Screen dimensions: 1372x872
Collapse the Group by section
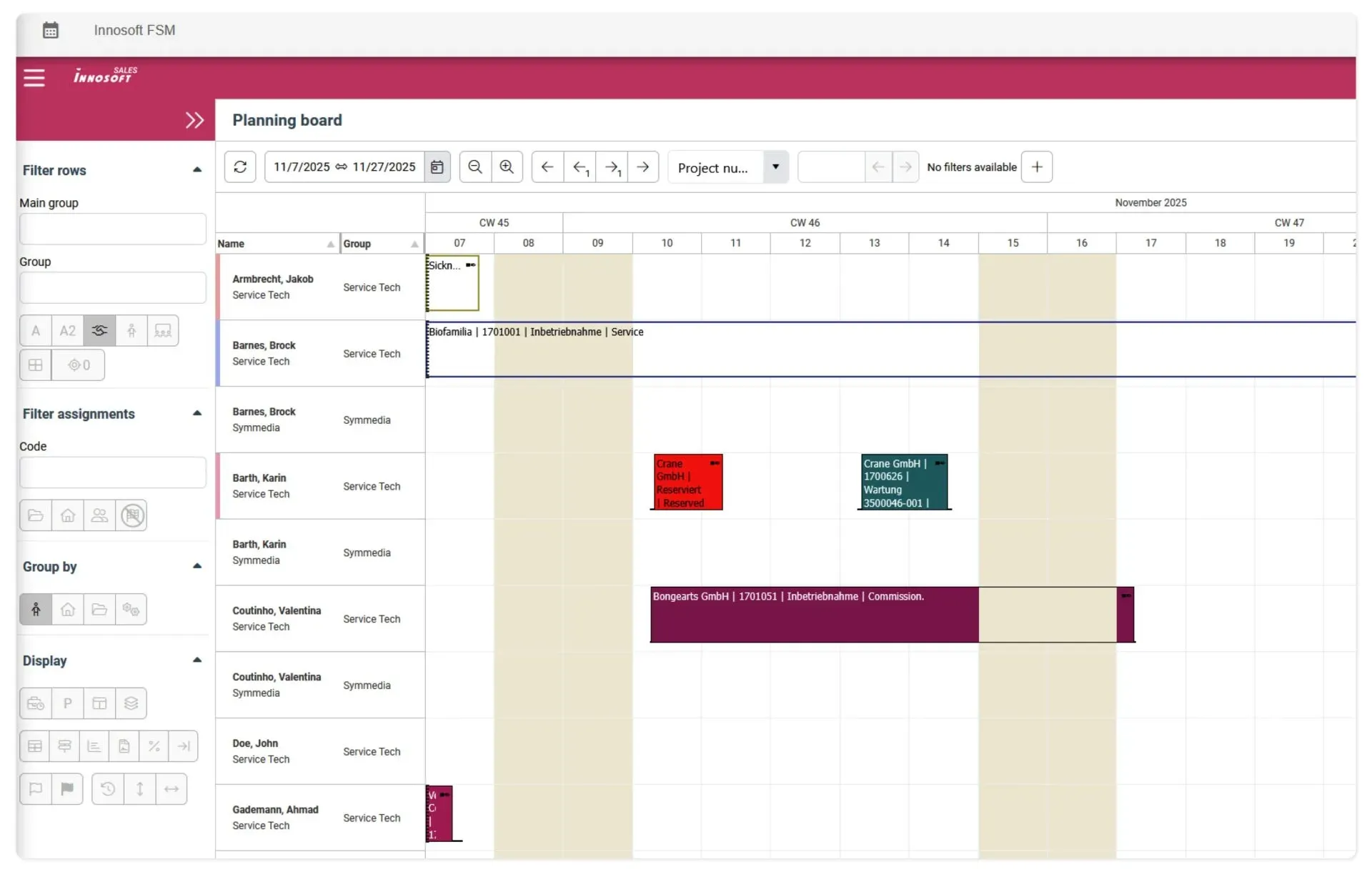point(197,566)
